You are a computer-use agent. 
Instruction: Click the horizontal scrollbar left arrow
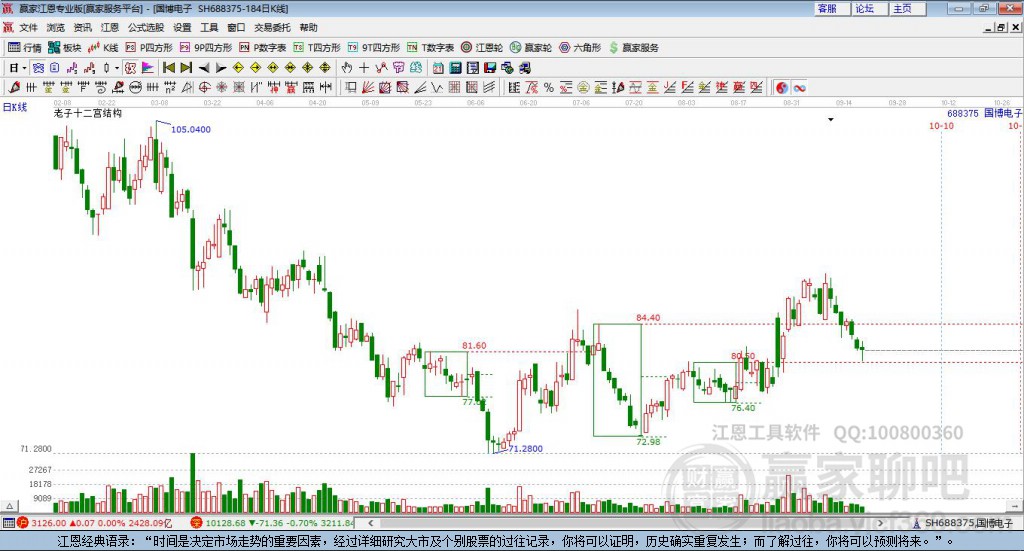[x=370, y=523]
